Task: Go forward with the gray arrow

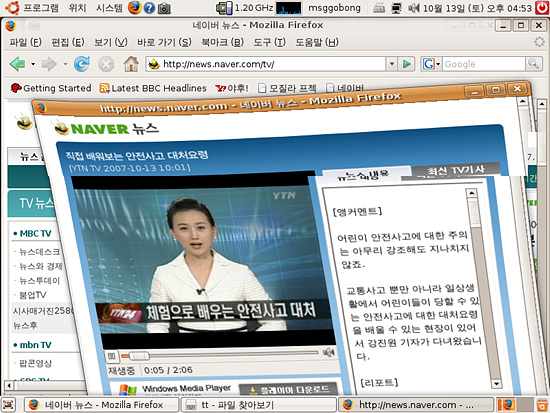Action: 49,64
